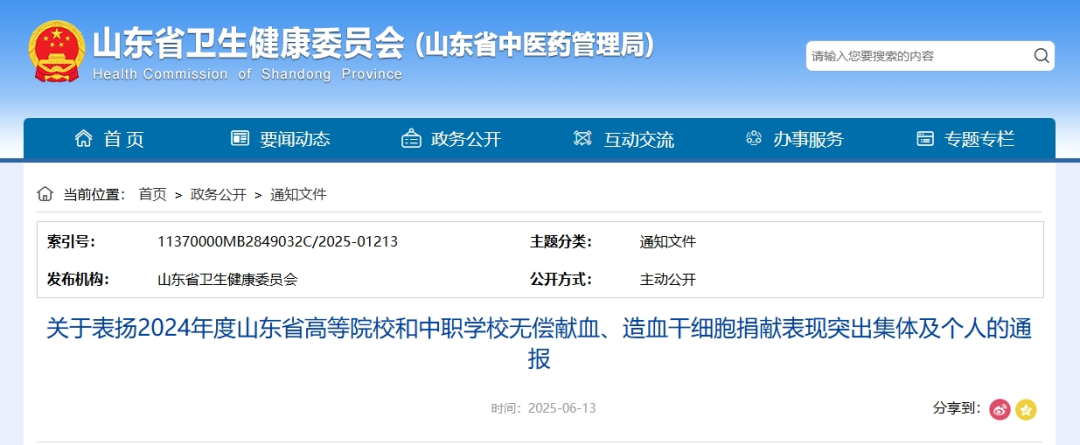Click the home icon beside 首页 in navigation

[83, 138]
